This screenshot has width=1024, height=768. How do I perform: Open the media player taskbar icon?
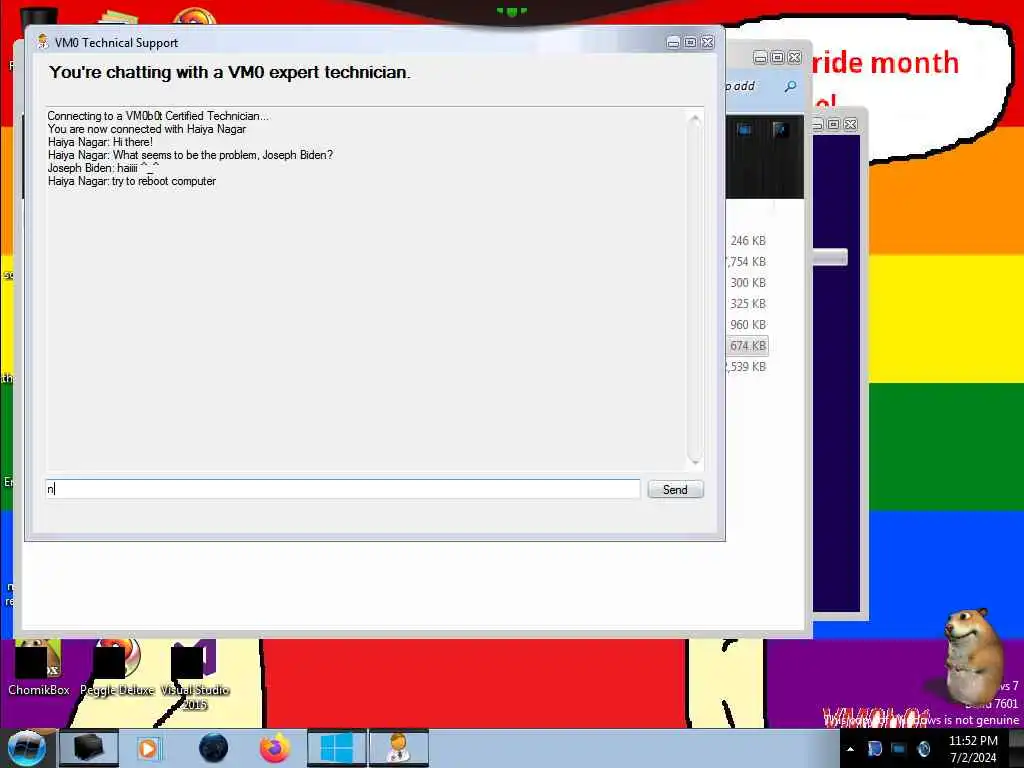tap(149, 748)
